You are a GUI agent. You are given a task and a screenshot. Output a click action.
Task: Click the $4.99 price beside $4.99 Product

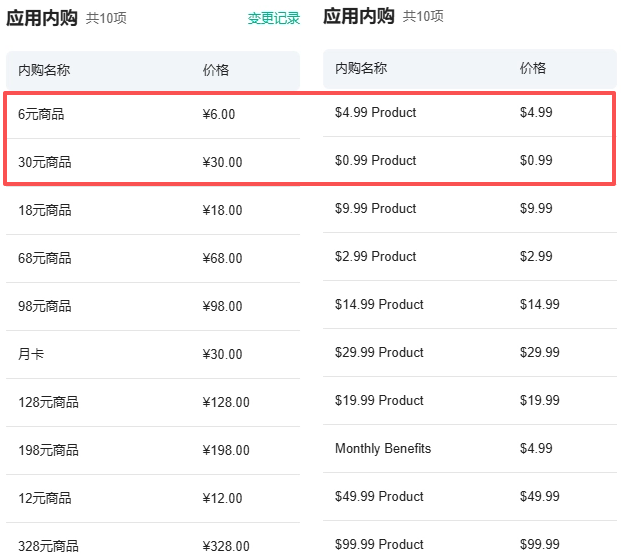(536, 112)
